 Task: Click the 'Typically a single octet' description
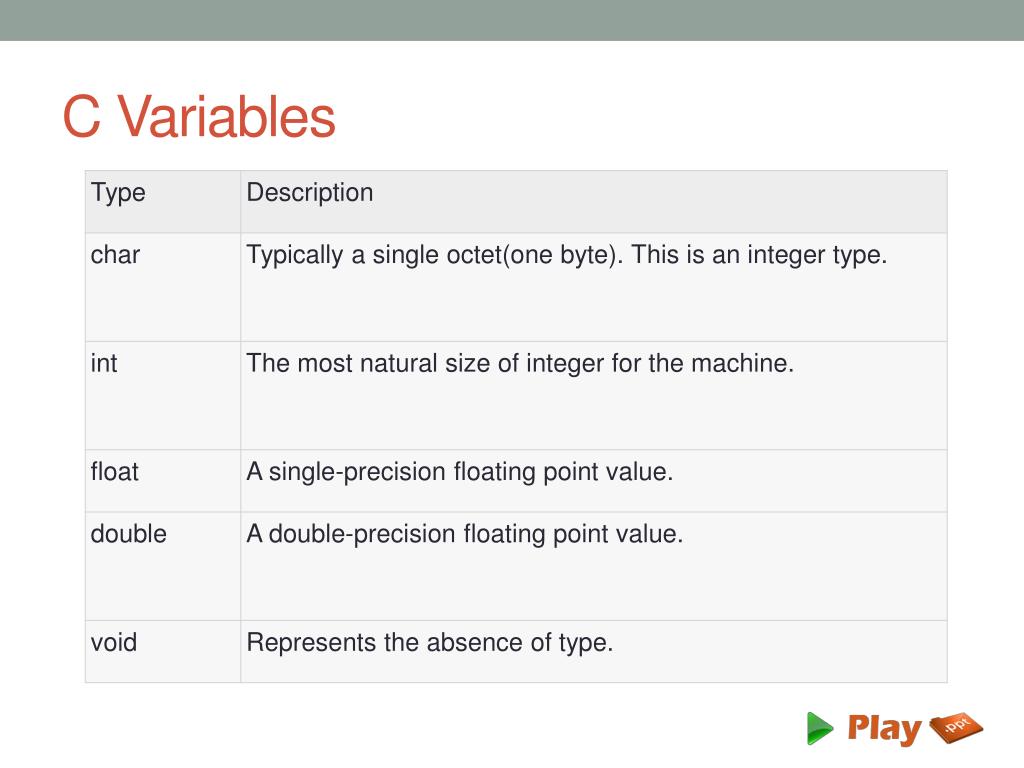(x=567, y=255)
